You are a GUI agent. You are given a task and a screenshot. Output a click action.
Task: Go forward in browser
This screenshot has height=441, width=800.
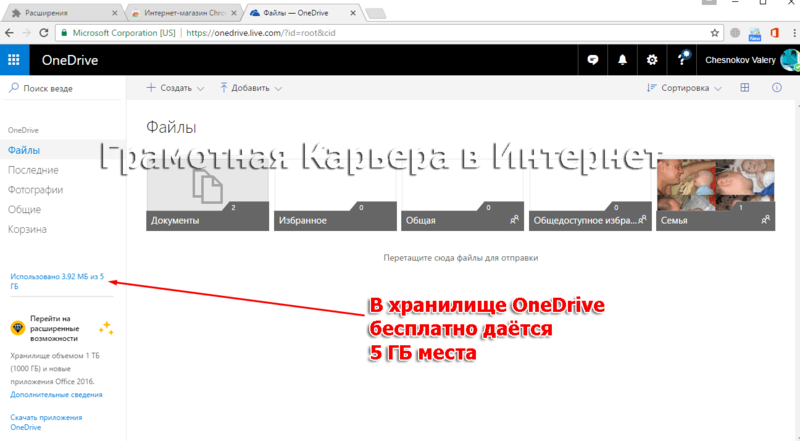click(x=27, y=33)
